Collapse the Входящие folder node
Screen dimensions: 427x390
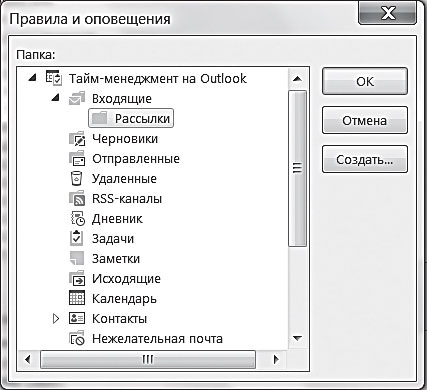click(x=56, y=98)
